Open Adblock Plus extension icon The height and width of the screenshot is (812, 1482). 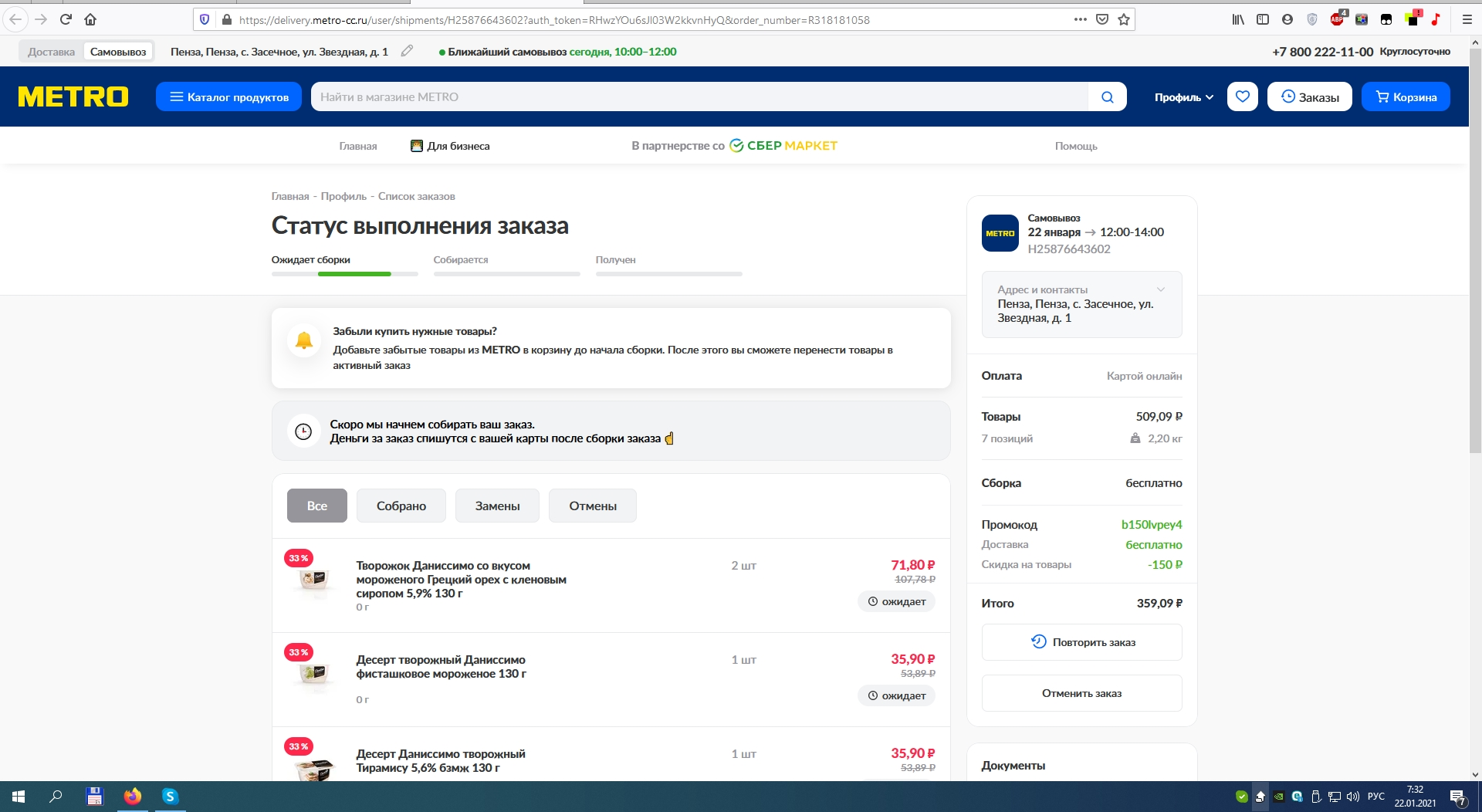tap(1338, 19)
